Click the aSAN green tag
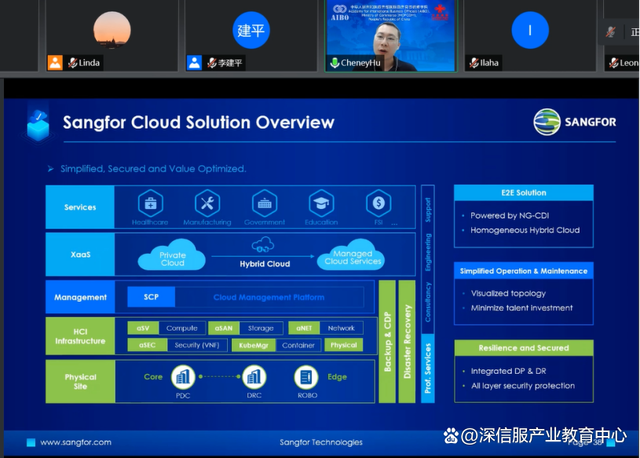The width and height of the screenshot is (640, 458). pos(224,328)
